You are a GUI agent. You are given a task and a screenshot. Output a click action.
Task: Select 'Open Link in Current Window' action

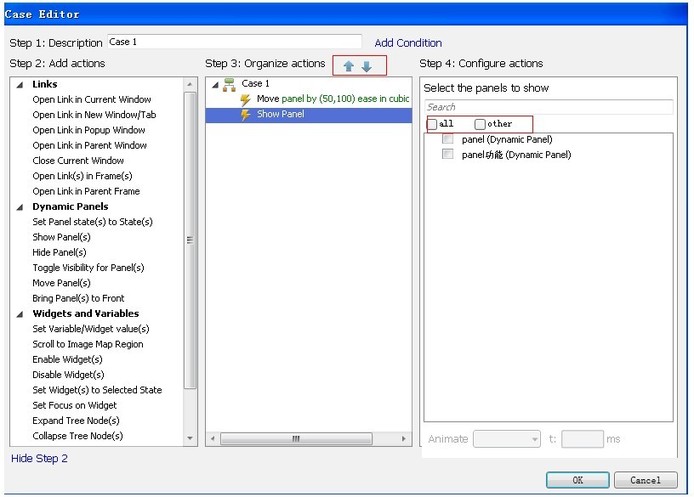tap(92, 100)
